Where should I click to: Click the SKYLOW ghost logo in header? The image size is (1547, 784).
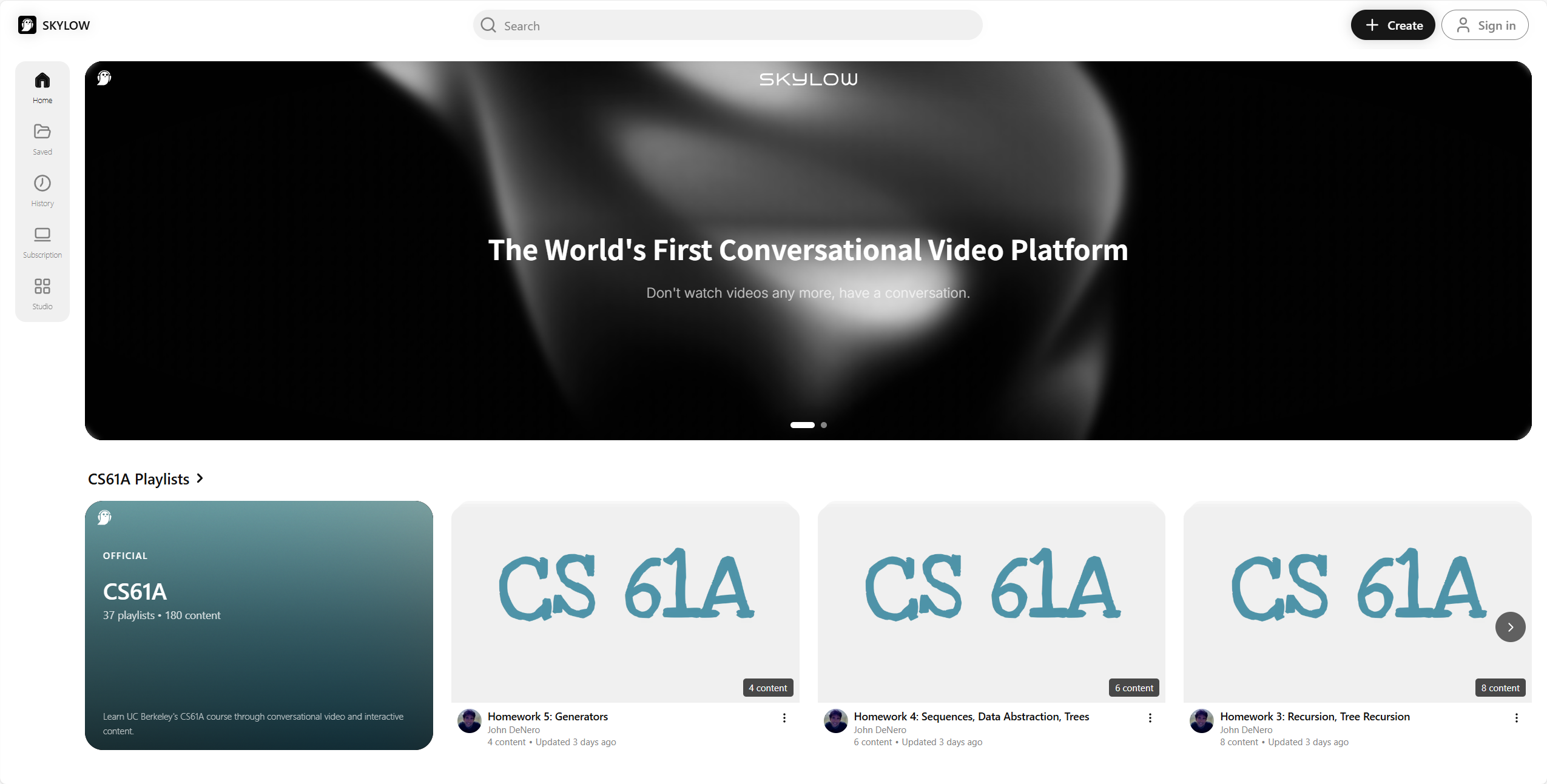click(x=27, y=25)
